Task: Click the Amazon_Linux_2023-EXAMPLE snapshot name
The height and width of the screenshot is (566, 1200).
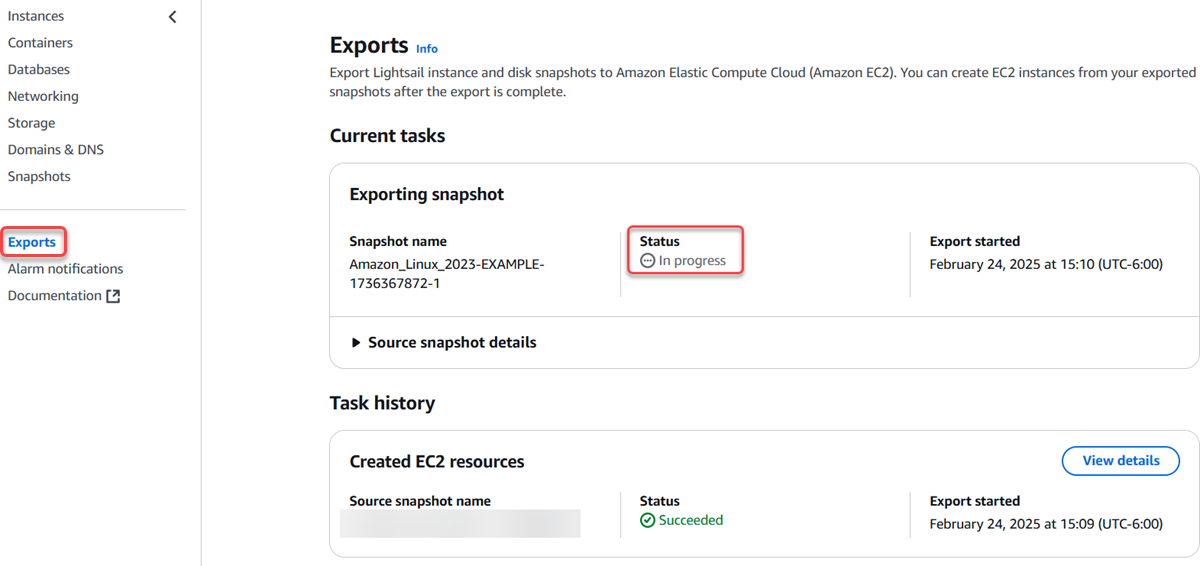Action: 447,273
